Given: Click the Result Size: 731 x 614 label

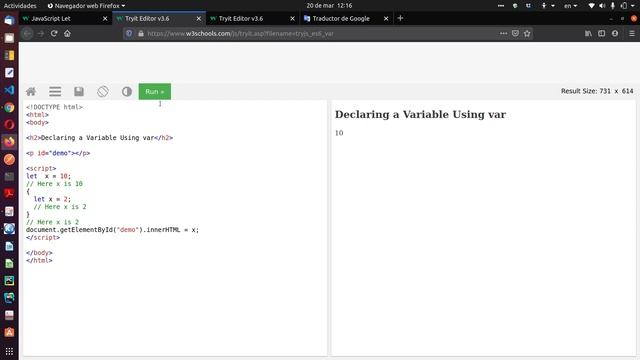Looking at the screenshot, I should 597,91.
